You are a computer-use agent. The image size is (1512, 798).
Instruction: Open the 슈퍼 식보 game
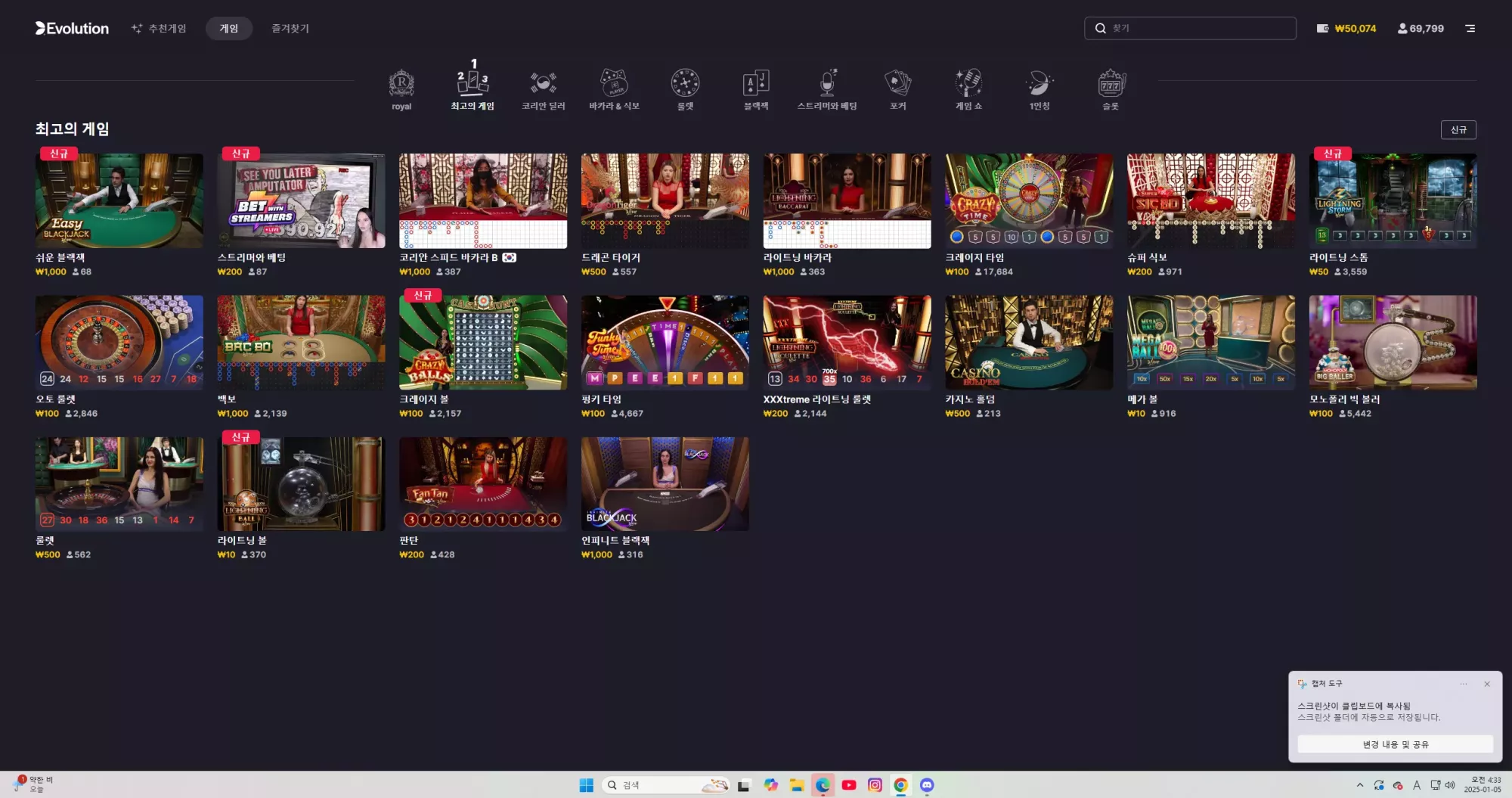1211,200
